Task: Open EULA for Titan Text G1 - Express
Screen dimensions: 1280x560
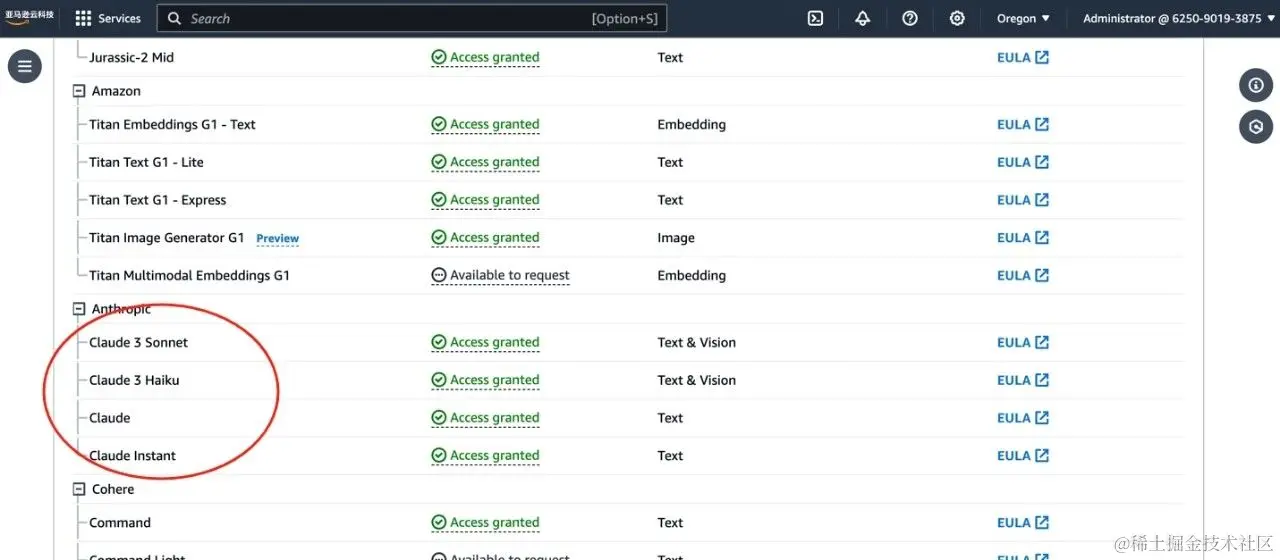Action: tap(1023, 200)
